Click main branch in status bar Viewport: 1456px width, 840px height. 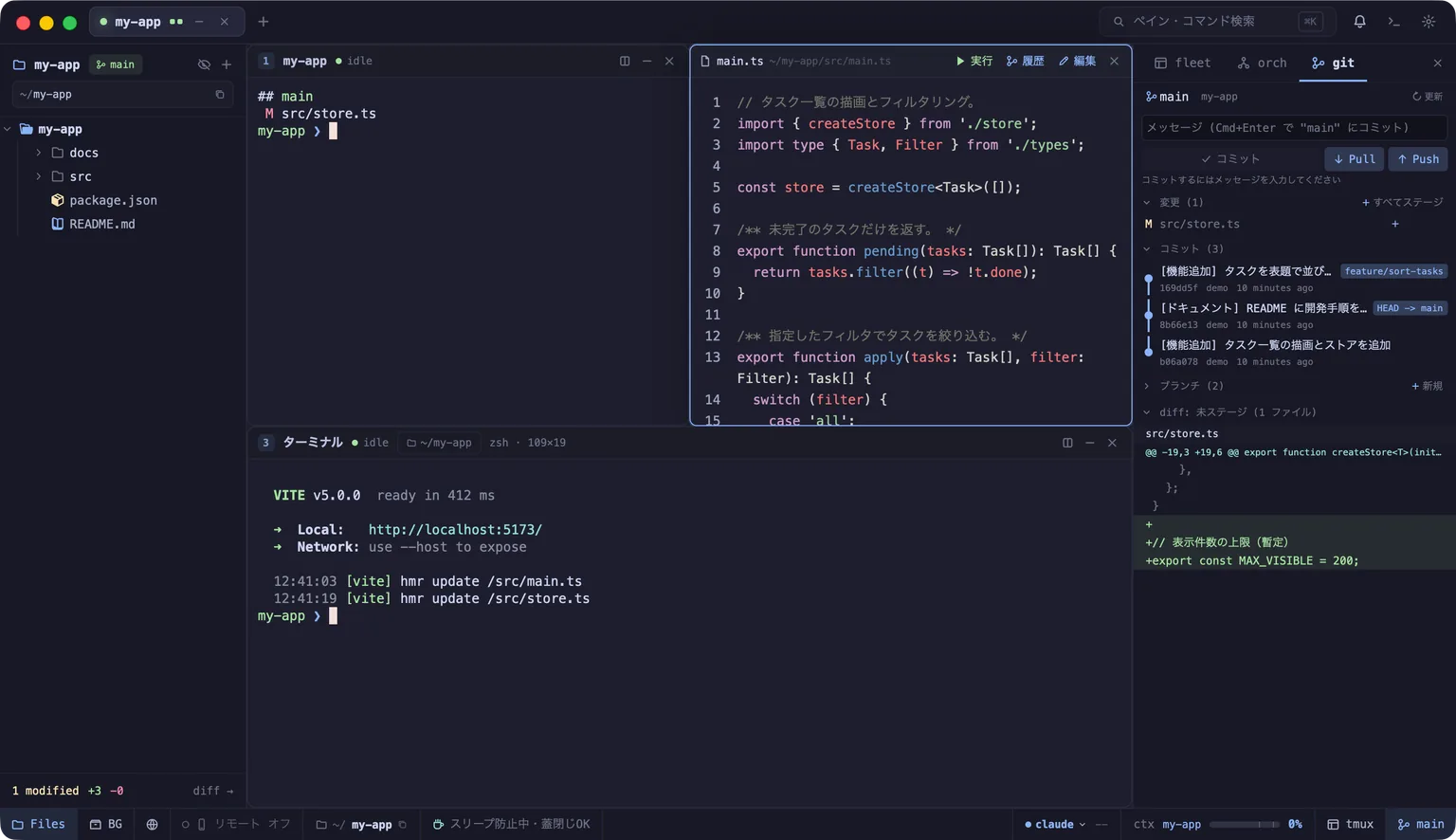click(x=1421, y=825)
